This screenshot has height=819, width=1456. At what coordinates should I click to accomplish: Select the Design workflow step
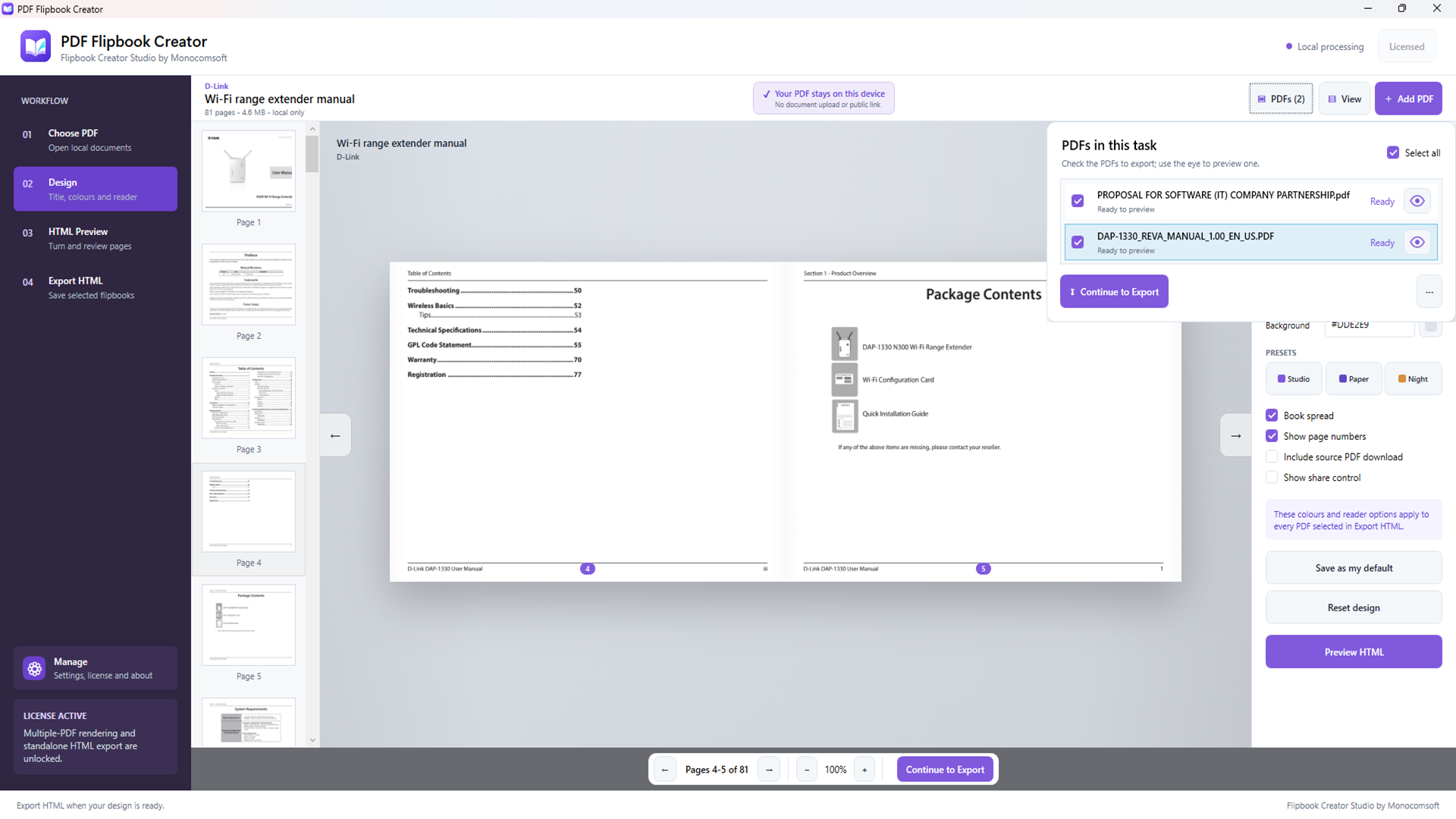point(96,189)
